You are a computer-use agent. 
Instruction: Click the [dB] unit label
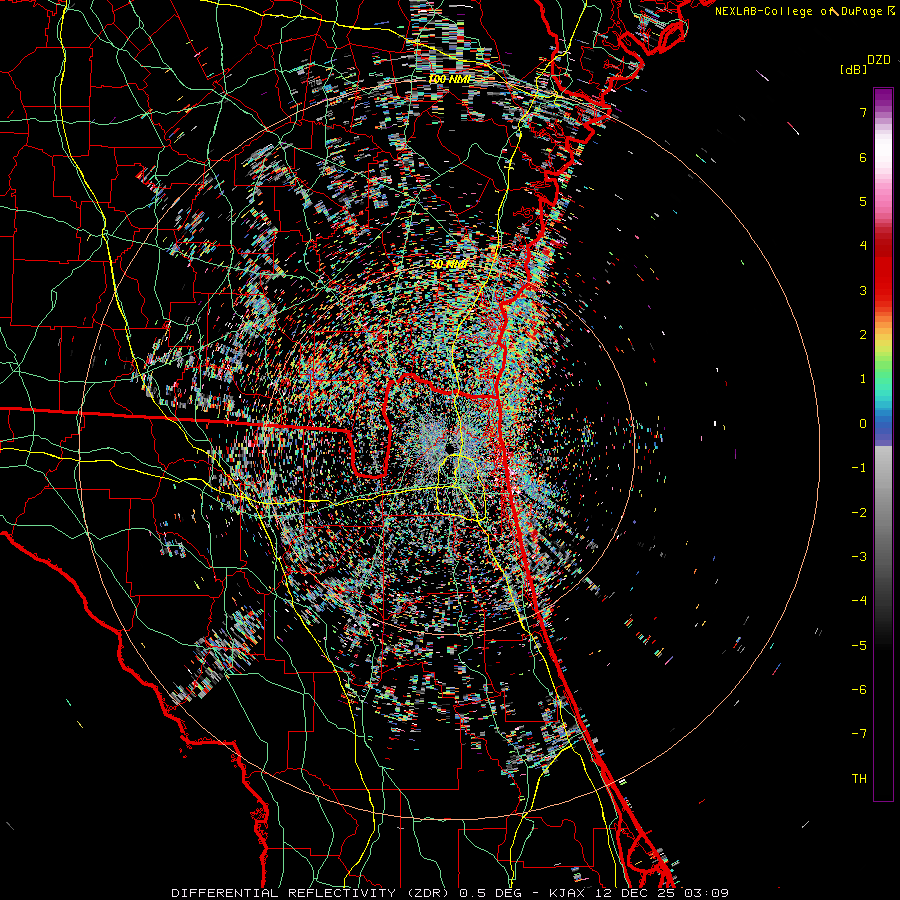853,69
